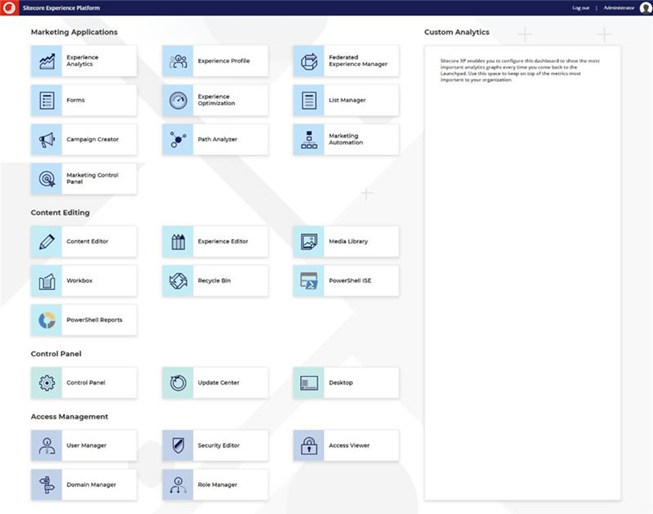The width and height of the screenshot is (653, 514).
Task: Log out of Sitecore
Action: [x=581, y=8]
